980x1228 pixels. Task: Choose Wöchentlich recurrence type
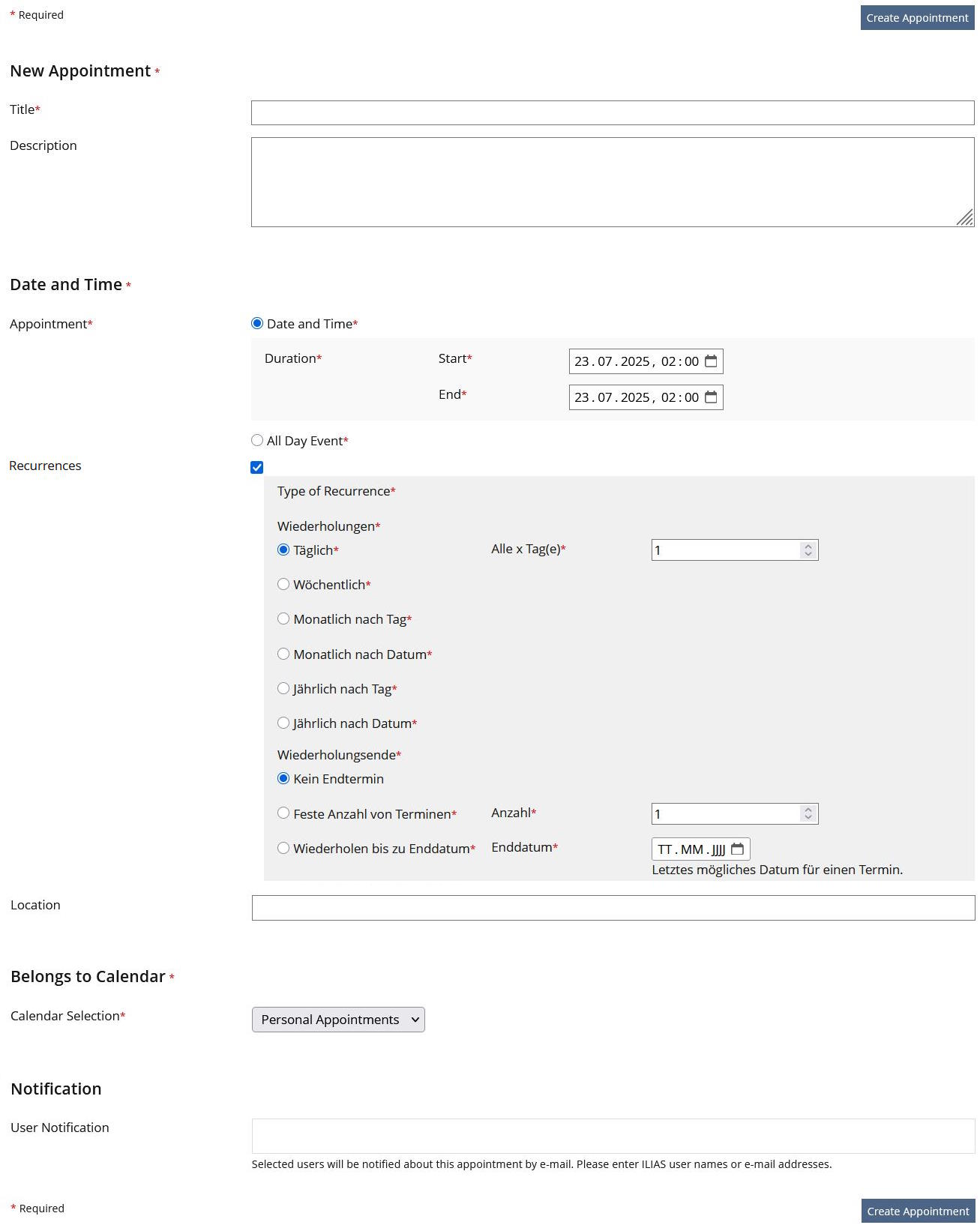[283, 585]
